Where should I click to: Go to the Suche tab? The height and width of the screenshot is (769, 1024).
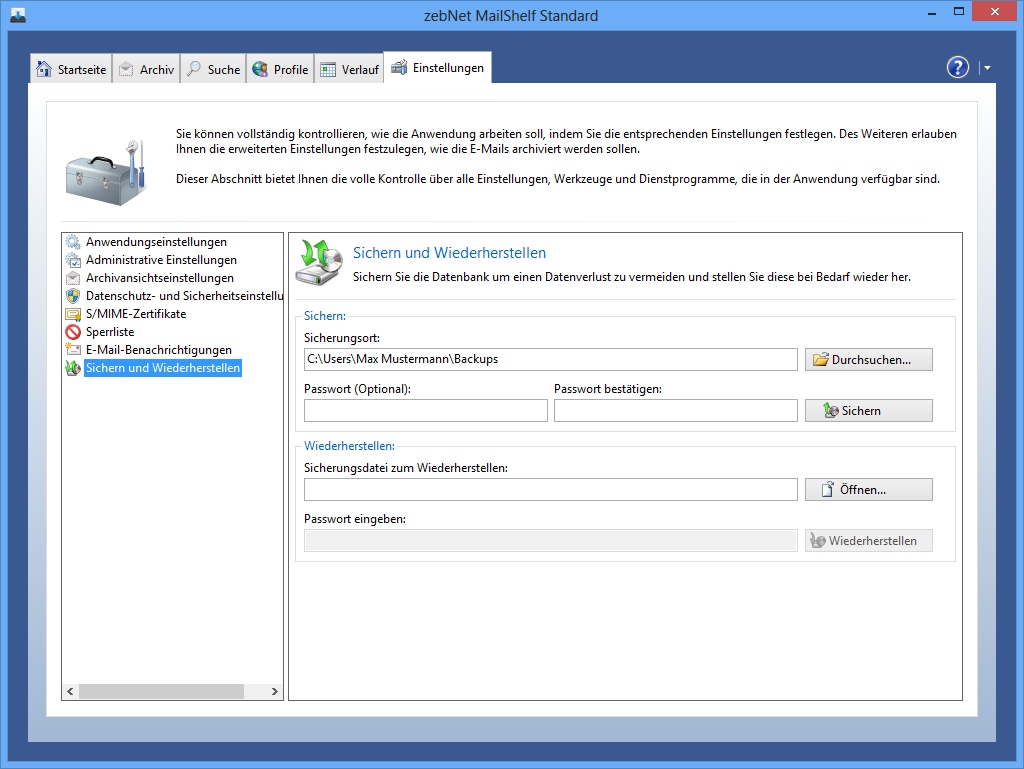tap(213, 69)
